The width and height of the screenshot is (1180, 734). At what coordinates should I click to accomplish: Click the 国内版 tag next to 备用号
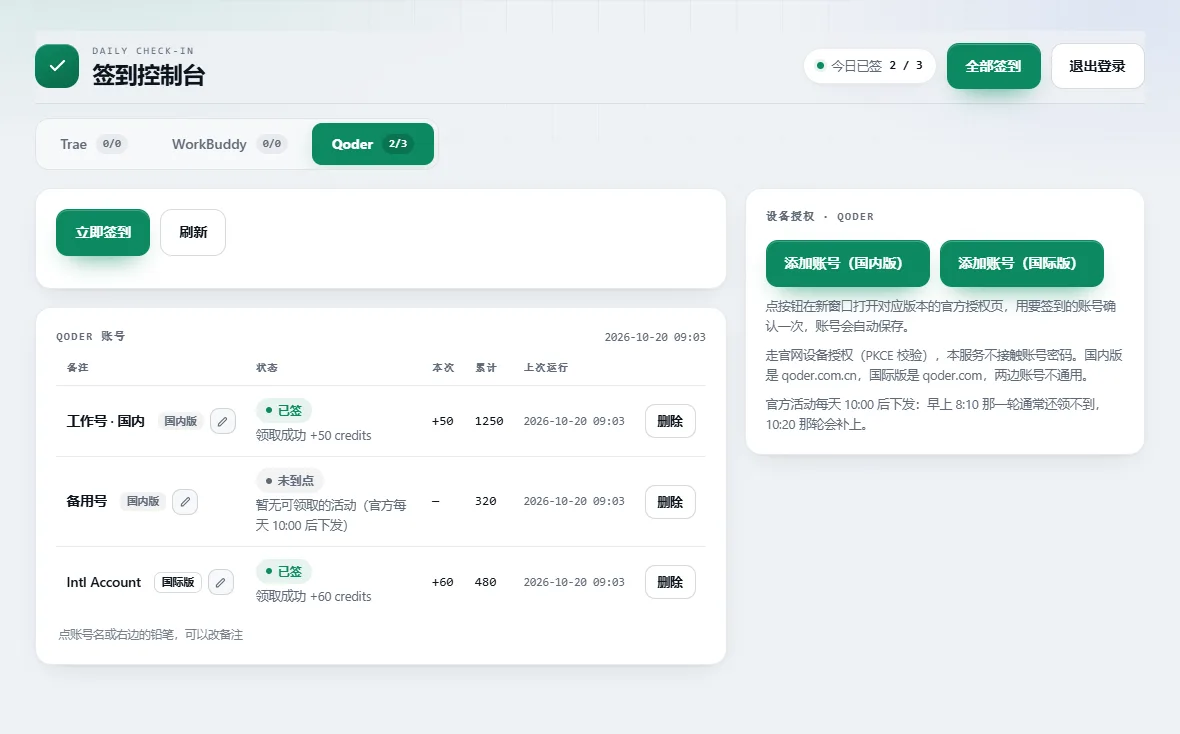click(x=143, y=501)
